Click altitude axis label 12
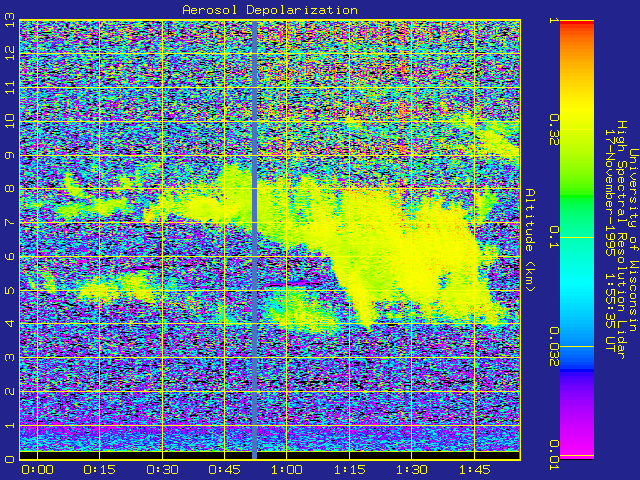This screenshot has height=480, width=640. pyautogui.click(x=10, y=53)
